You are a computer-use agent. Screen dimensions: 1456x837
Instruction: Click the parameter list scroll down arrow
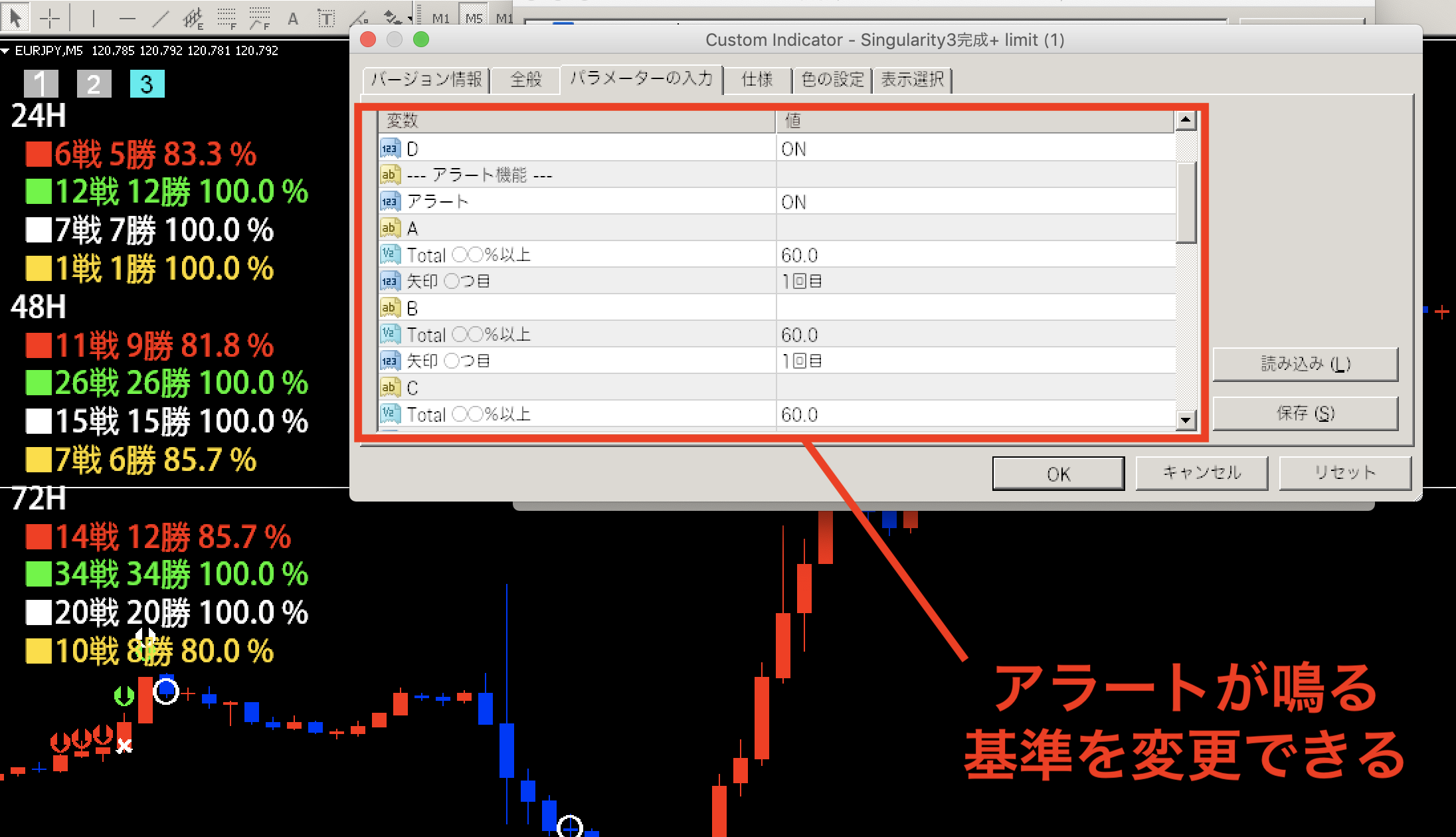tap(1186, 420)
